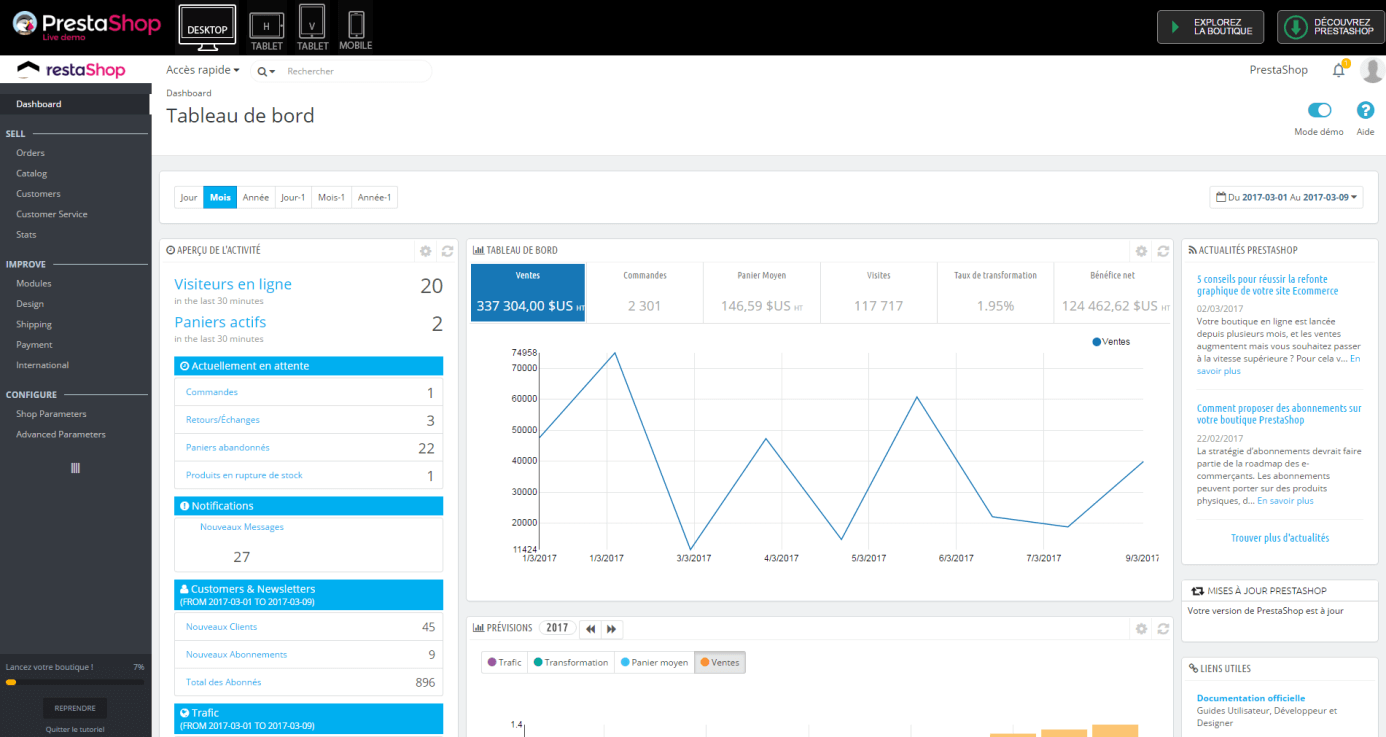Screen dimensions: 1386x737
Task: Select the Année-1 period tab
Action: point(374,198)
